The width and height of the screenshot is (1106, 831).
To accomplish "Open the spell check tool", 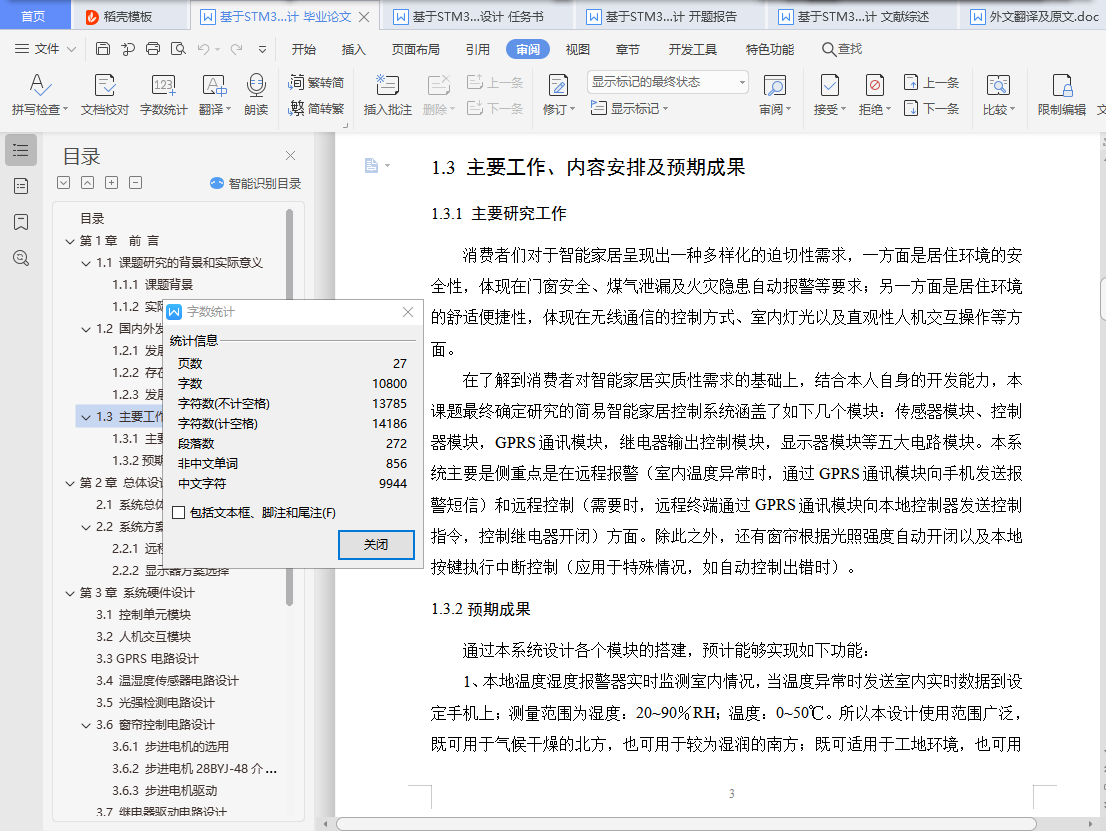I will (40, 95).
